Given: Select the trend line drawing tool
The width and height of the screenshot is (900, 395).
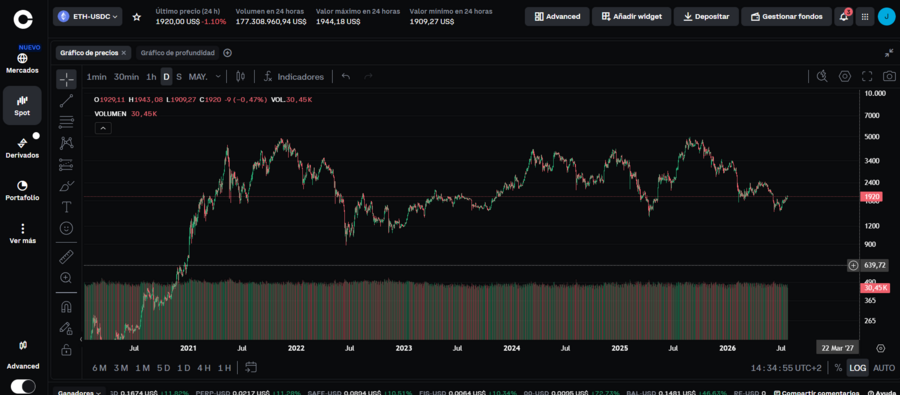Looking at the screenshot, I should (x=66, y=101).
